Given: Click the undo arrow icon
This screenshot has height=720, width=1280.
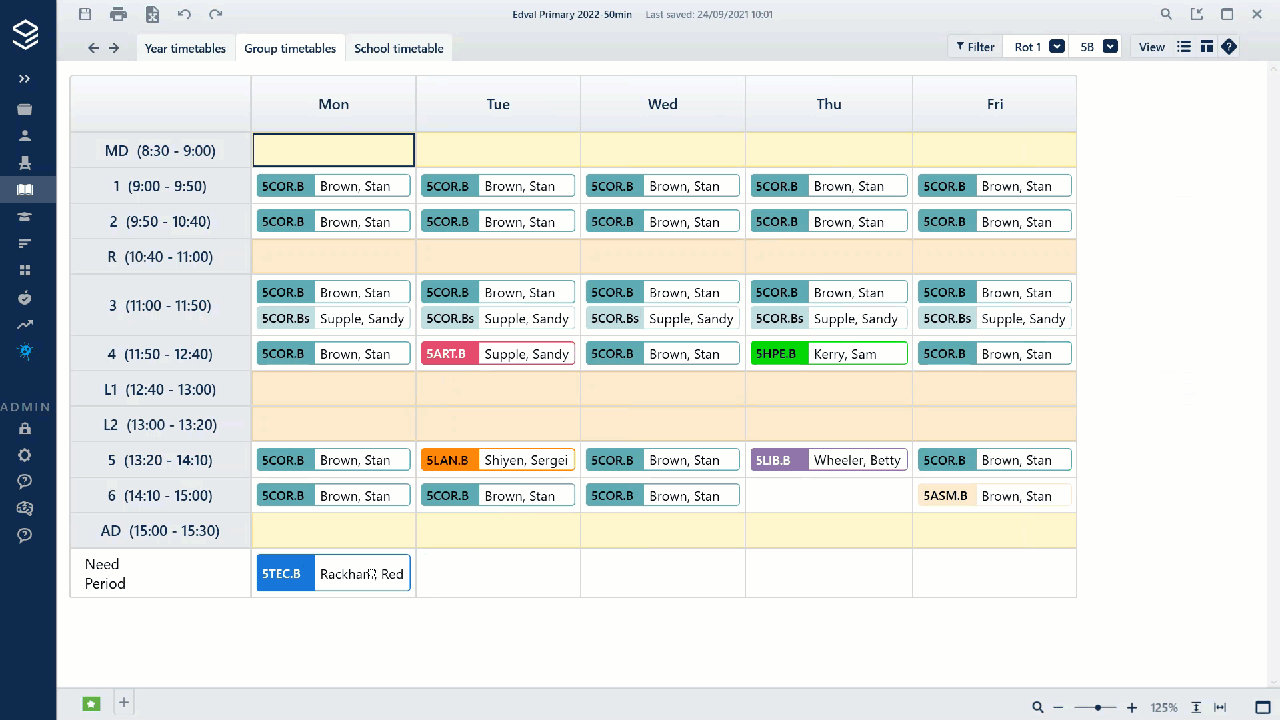Looking at the screenshot, I should coord(184,14).
